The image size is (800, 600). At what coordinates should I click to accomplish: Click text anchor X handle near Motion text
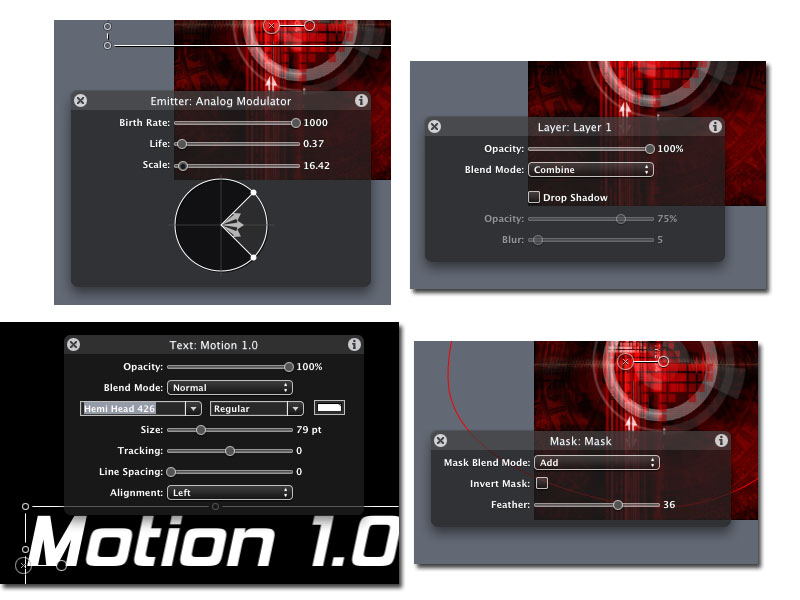[x=23, y=565]
